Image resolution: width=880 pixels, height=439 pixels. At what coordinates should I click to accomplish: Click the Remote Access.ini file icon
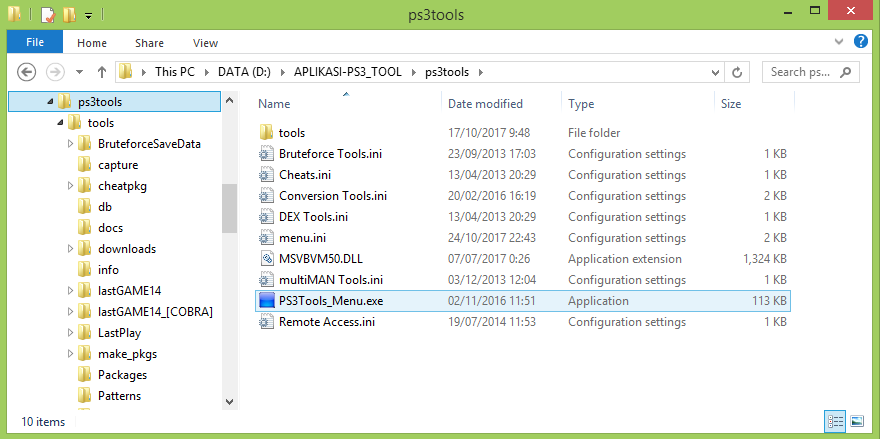click(267, 322)
